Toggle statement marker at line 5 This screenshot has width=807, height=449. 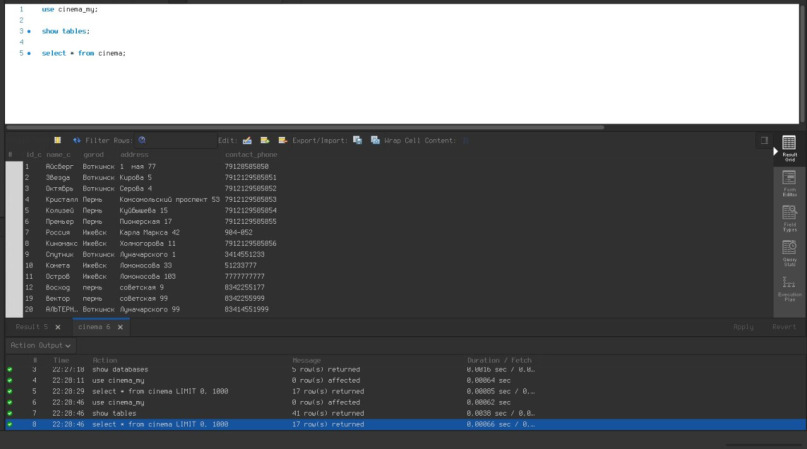[29, 53]
